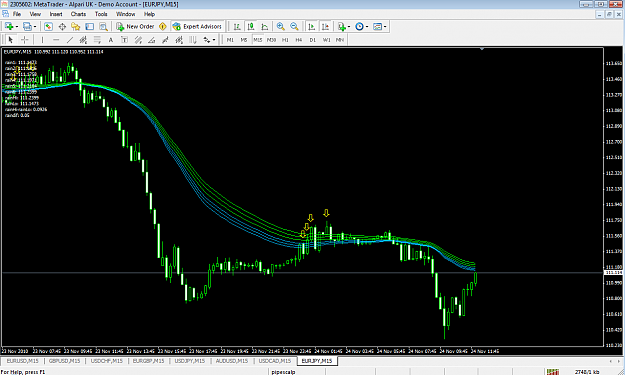Switch chart to bar chart view
This screenshot has width=625, height=375.
coord(237,27)
